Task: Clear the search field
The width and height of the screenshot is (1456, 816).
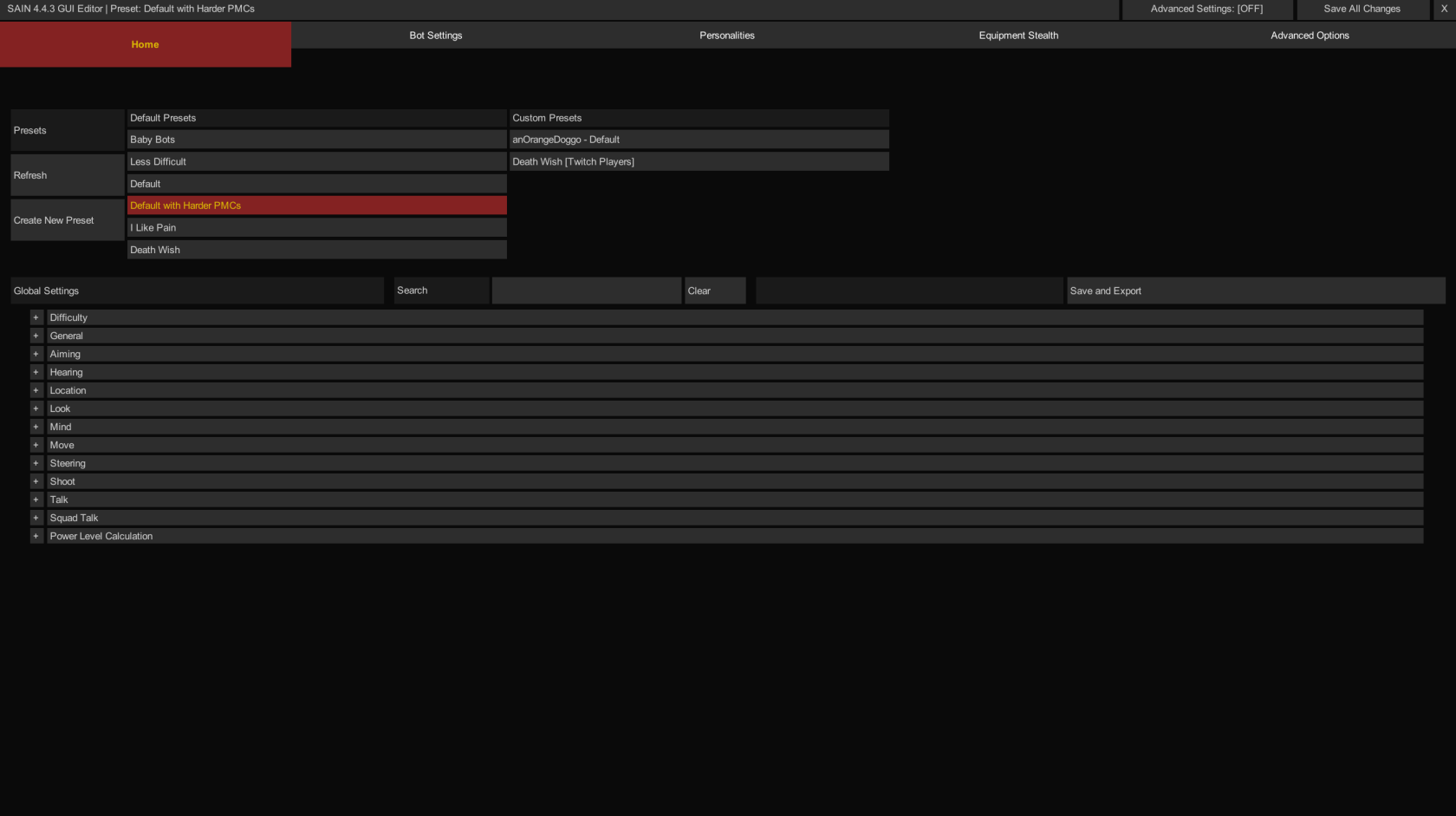Action: point(715,290)
